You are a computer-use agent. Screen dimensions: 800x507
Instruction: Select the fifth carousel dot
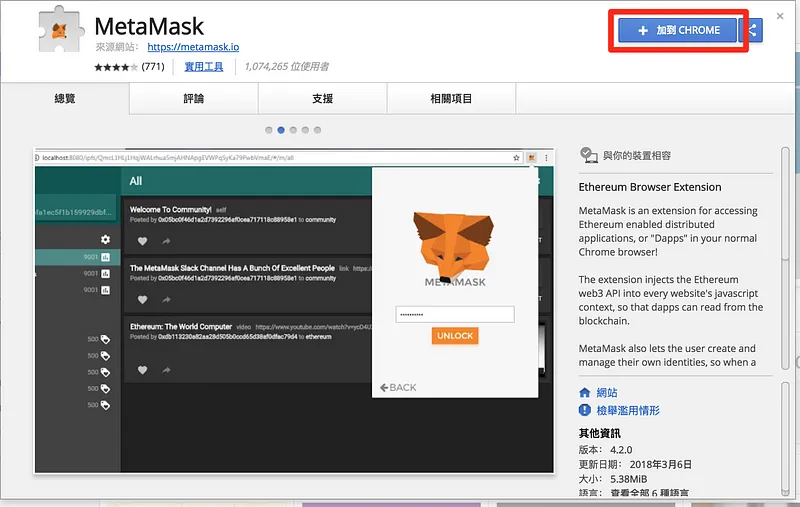(317, 130)
